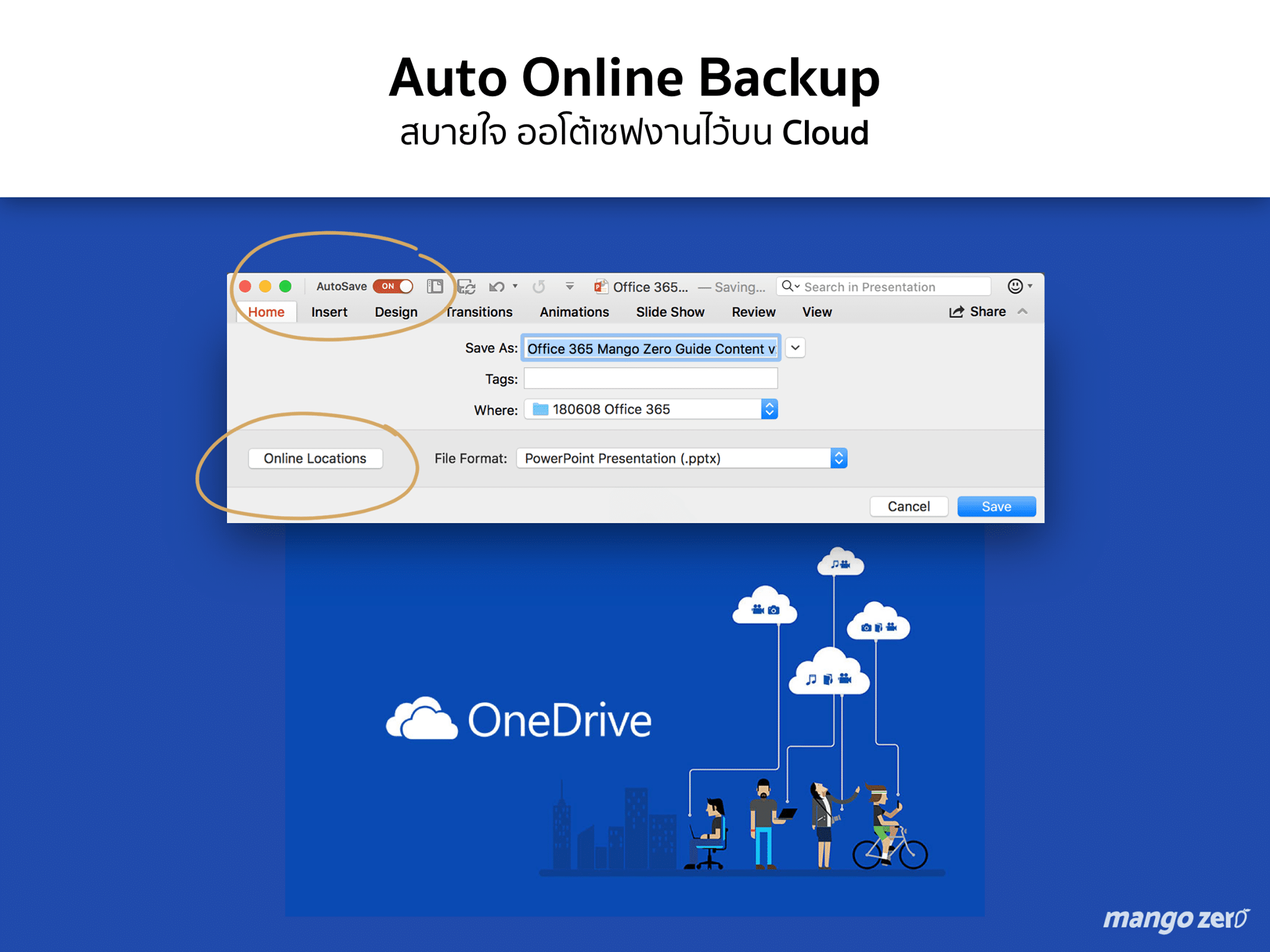Click the PowerPoint document icon in title
The width and height of the screenshot is (1270, 952).
600,286
